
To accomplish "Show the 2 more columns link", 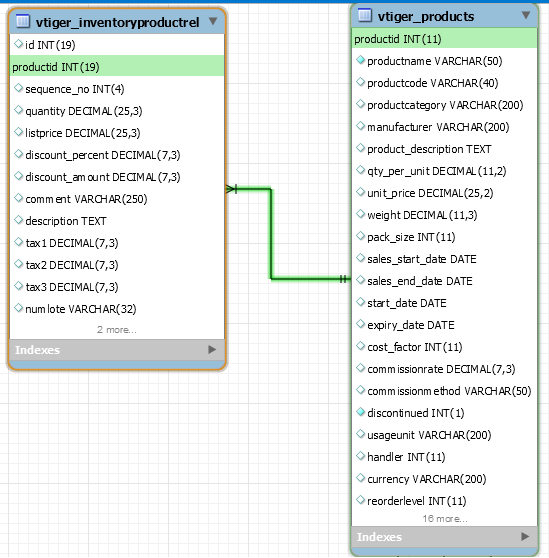I will tap(117, 330).
